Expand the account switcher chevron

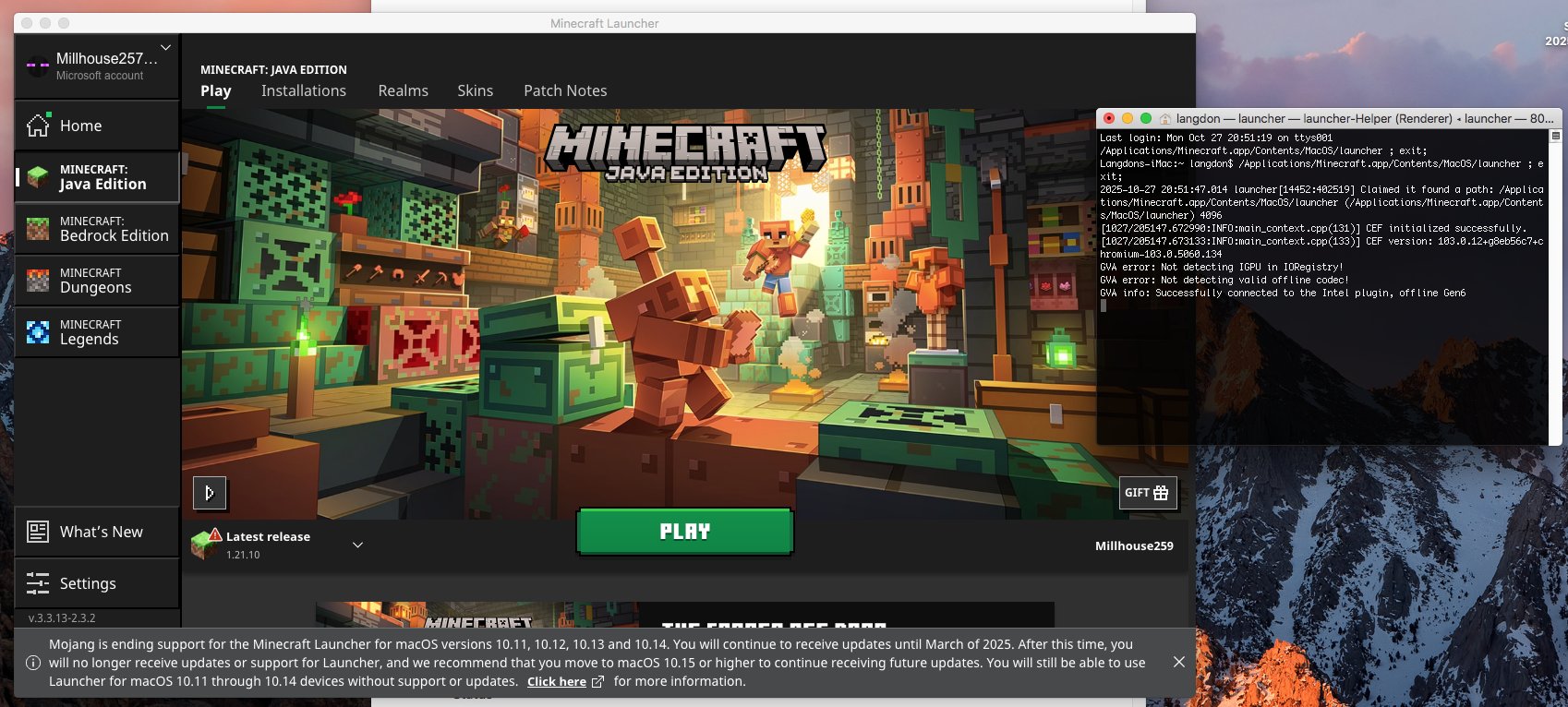tap(166, 47)
